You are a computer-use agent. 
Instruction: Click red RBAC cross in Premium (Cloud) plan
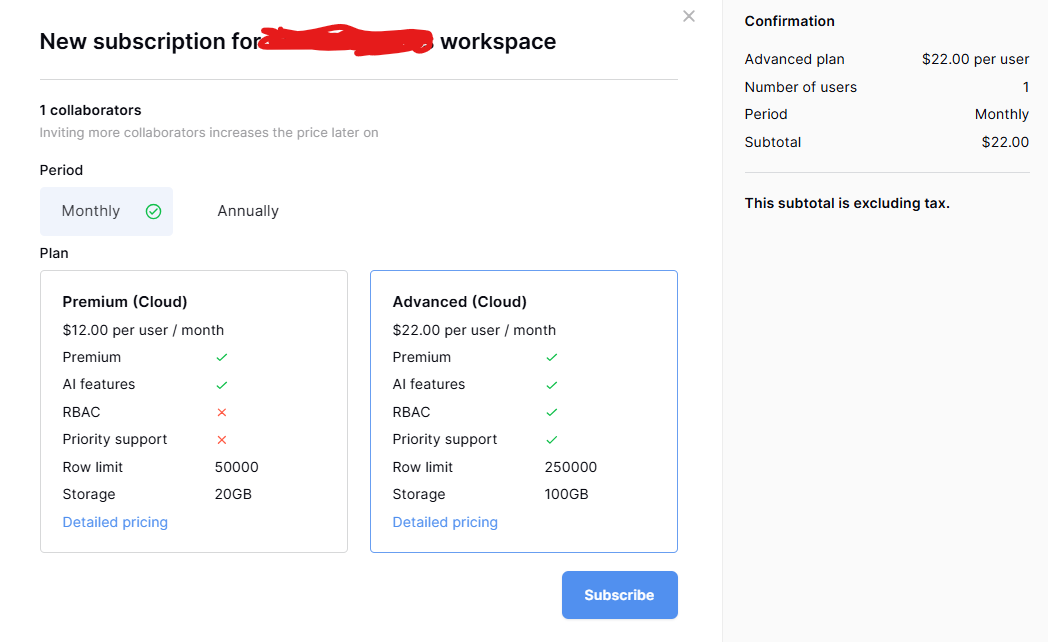coord(222,412)
